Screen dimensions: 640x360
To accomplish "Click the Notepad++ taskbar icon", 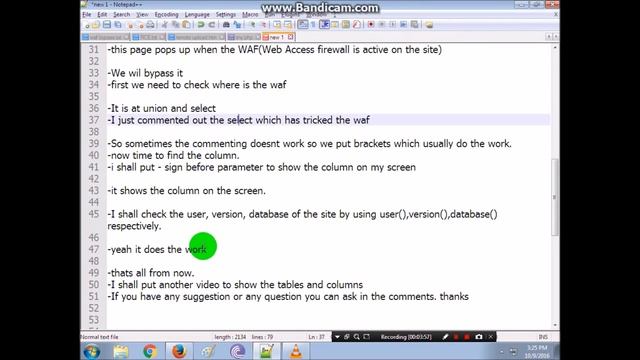I will click(x=267, y=351).
